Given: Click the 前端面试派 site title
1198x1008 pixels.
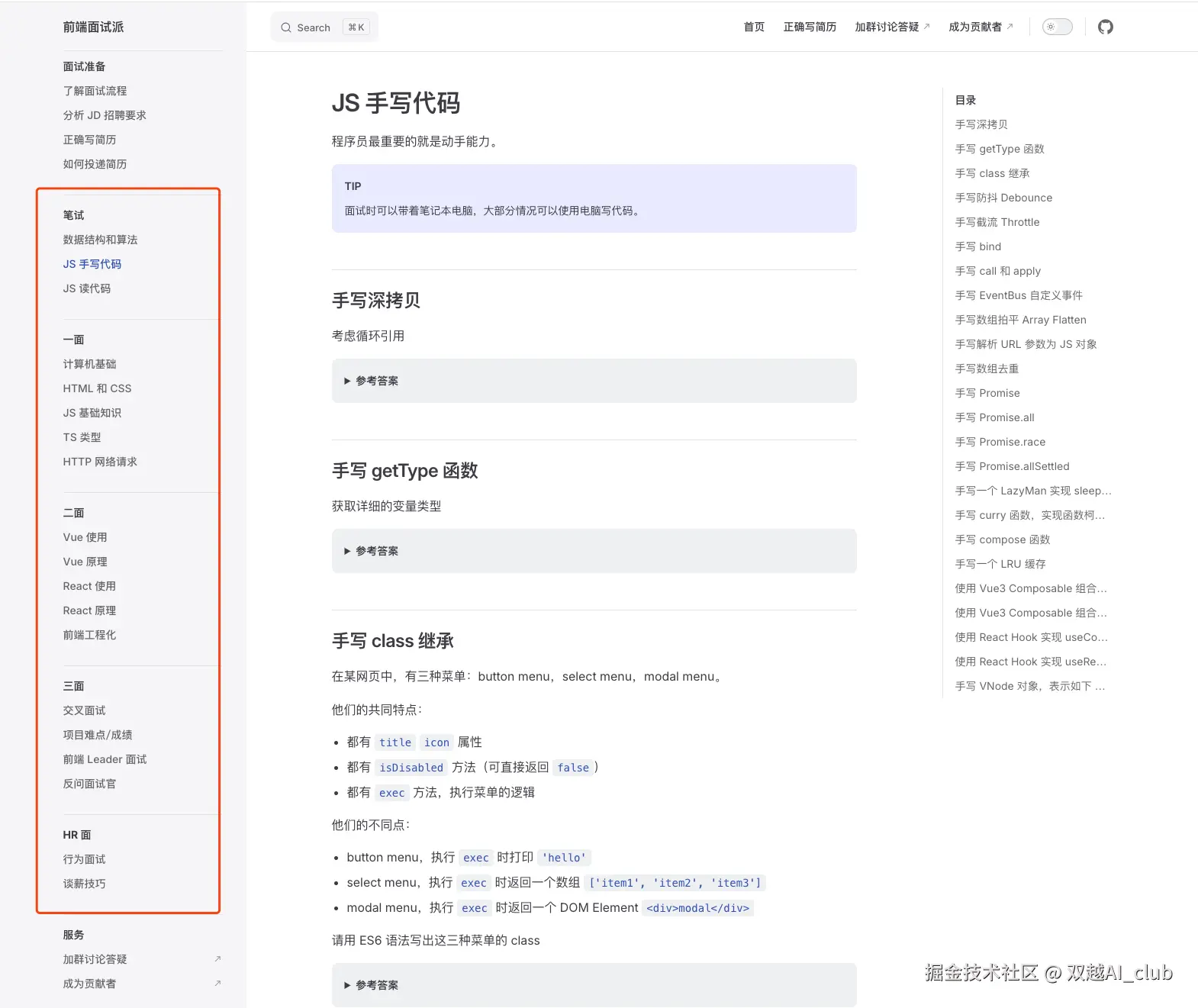Looking at the screenshot, I should pos(93,27).
